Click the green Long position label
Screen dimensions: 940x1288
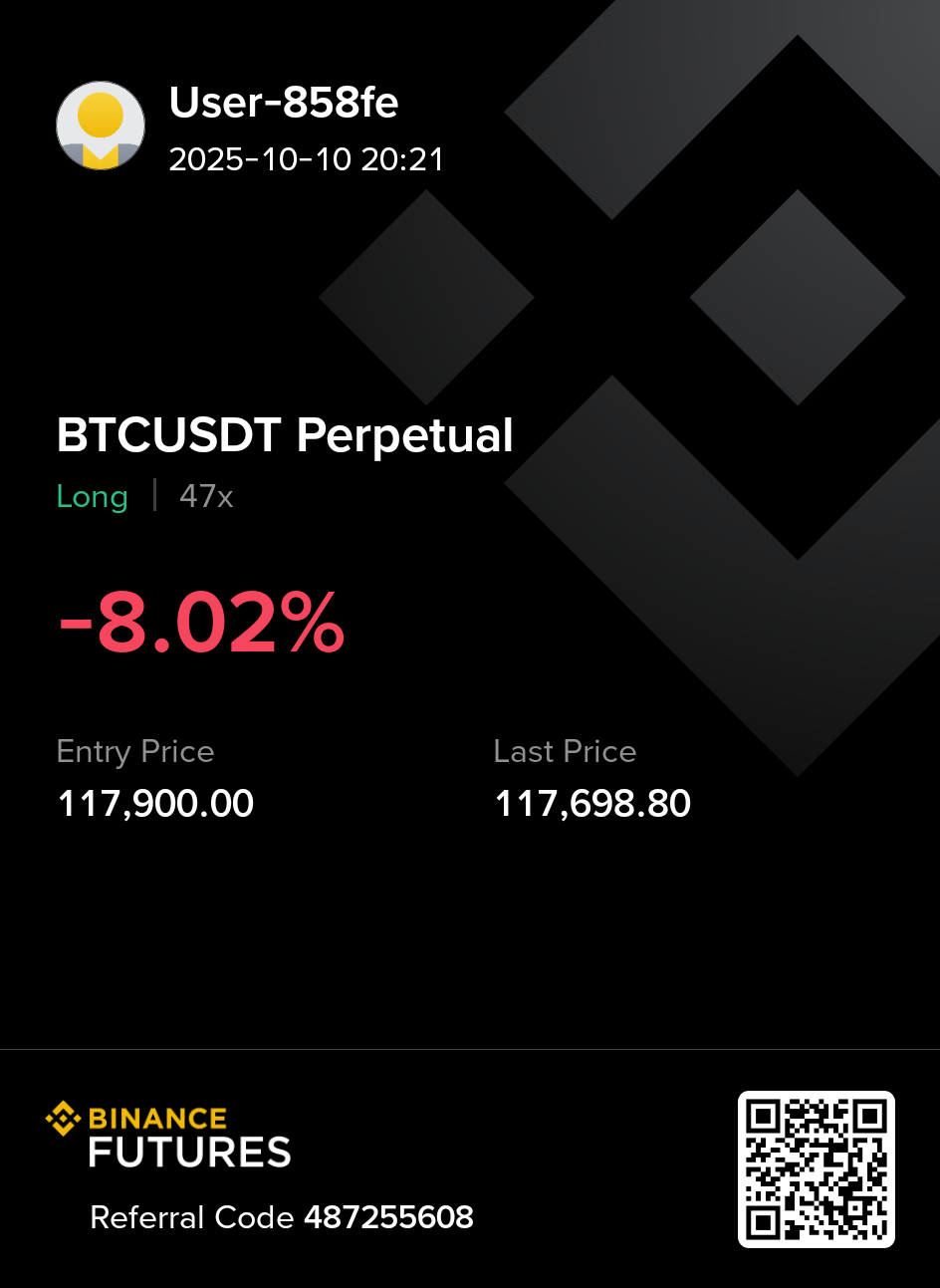point(93,496)
